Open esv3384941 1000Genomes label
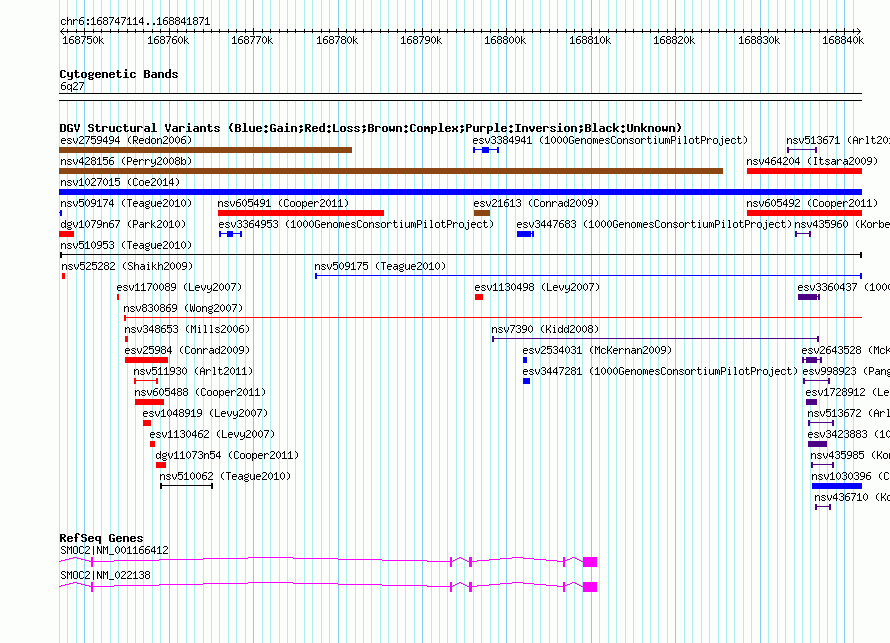890x643 pixels. 610,140
